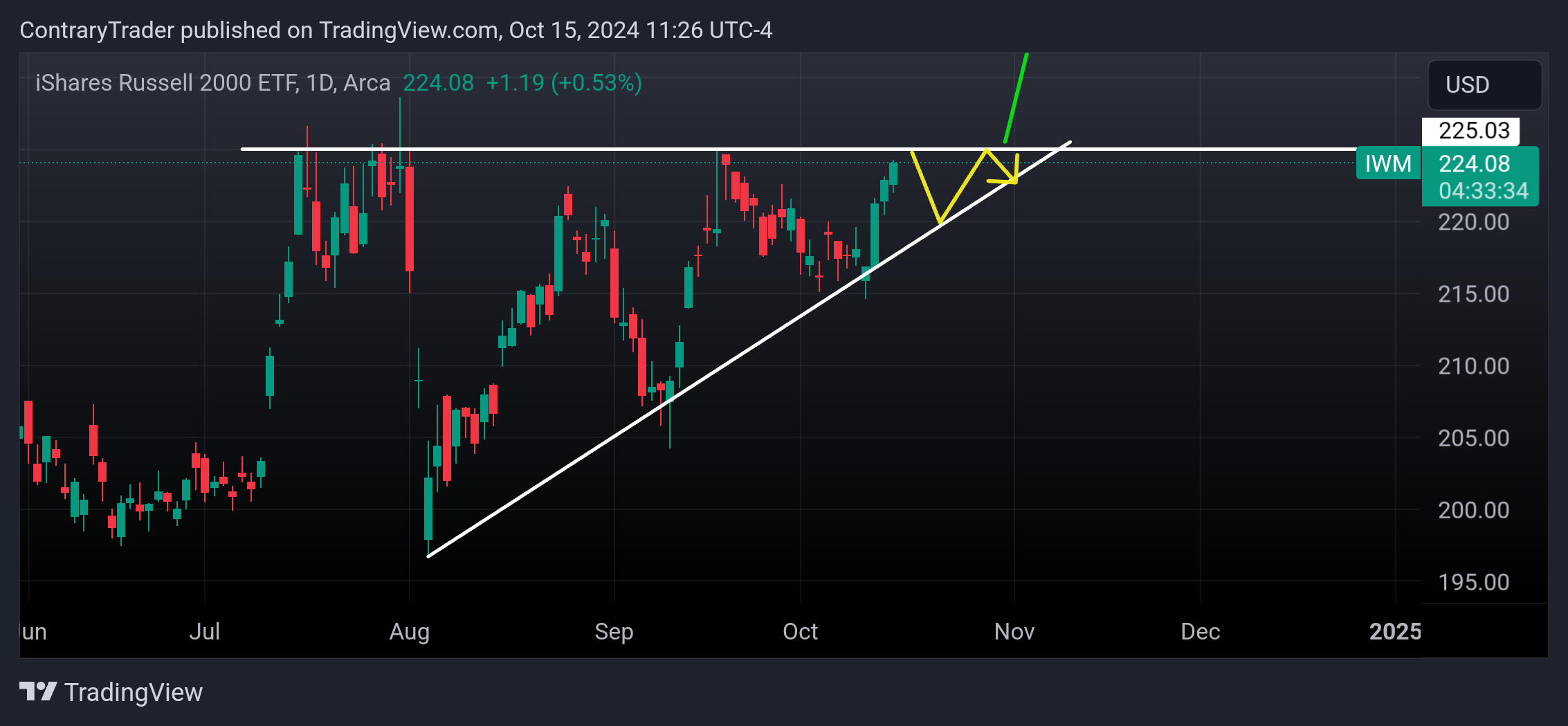Click the IWM symbol label

[1388, 164]
